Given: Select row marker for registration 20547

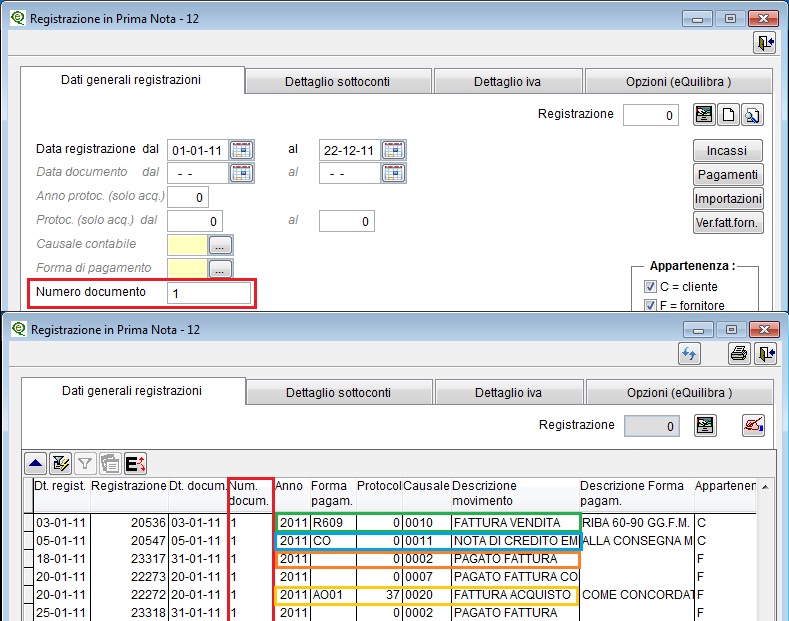Looking at the screenshot, I should [28, 540].
